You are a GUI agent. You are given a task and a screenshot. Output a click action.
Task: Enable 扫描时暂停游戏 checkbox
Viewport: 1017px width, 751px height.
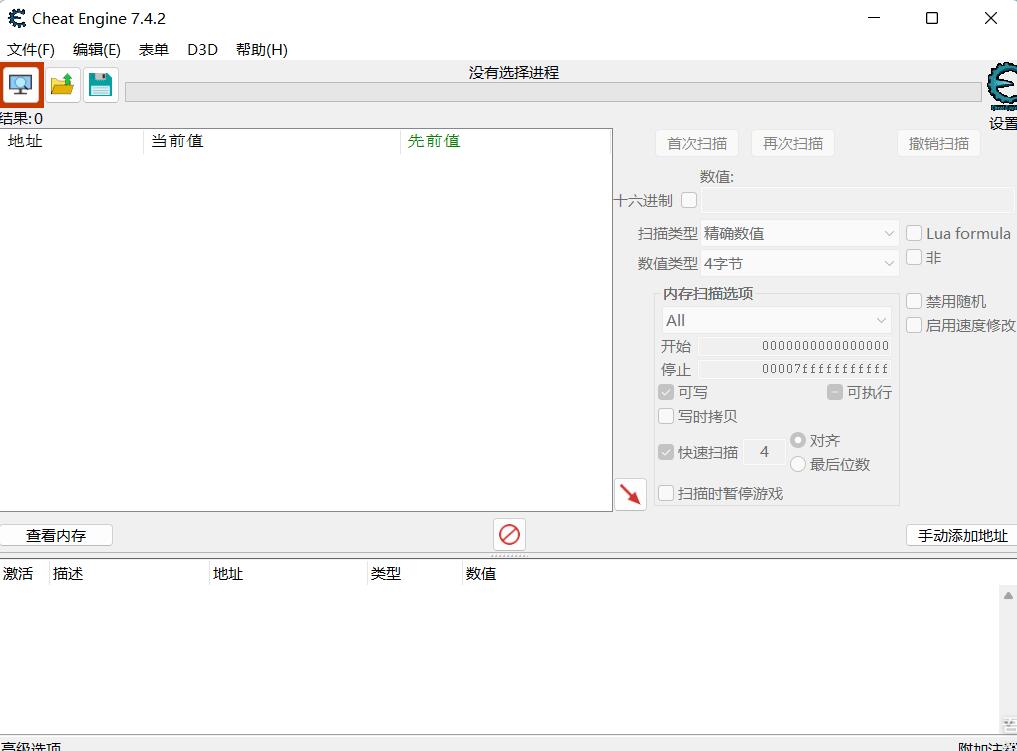(666, 493)
